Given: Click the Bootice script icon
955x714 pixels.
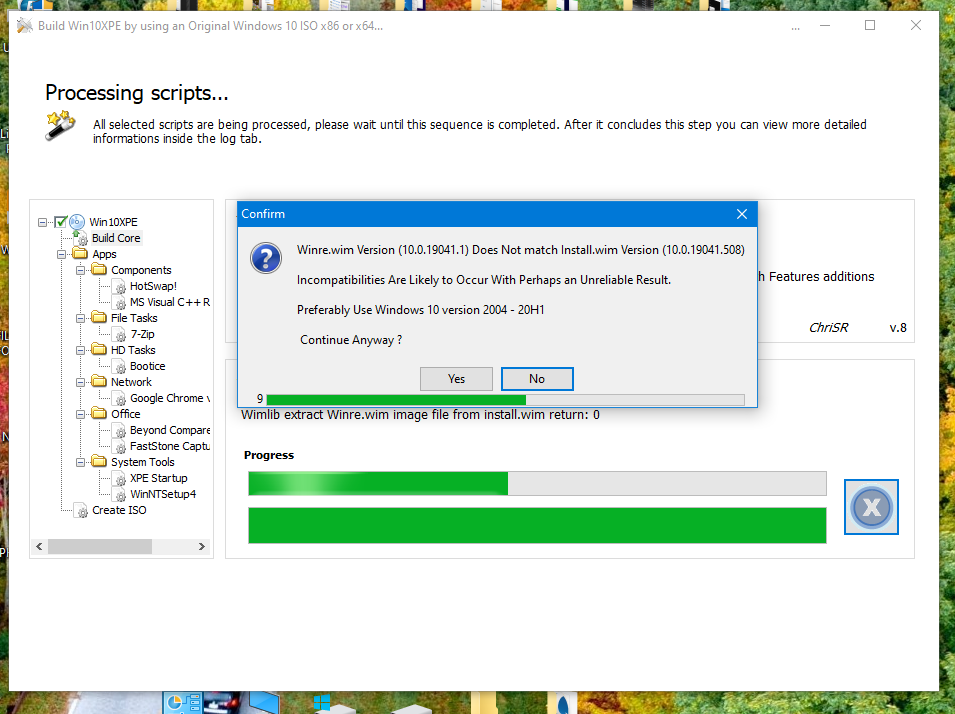Looking at the screenshot, I should tap(120, 366).
